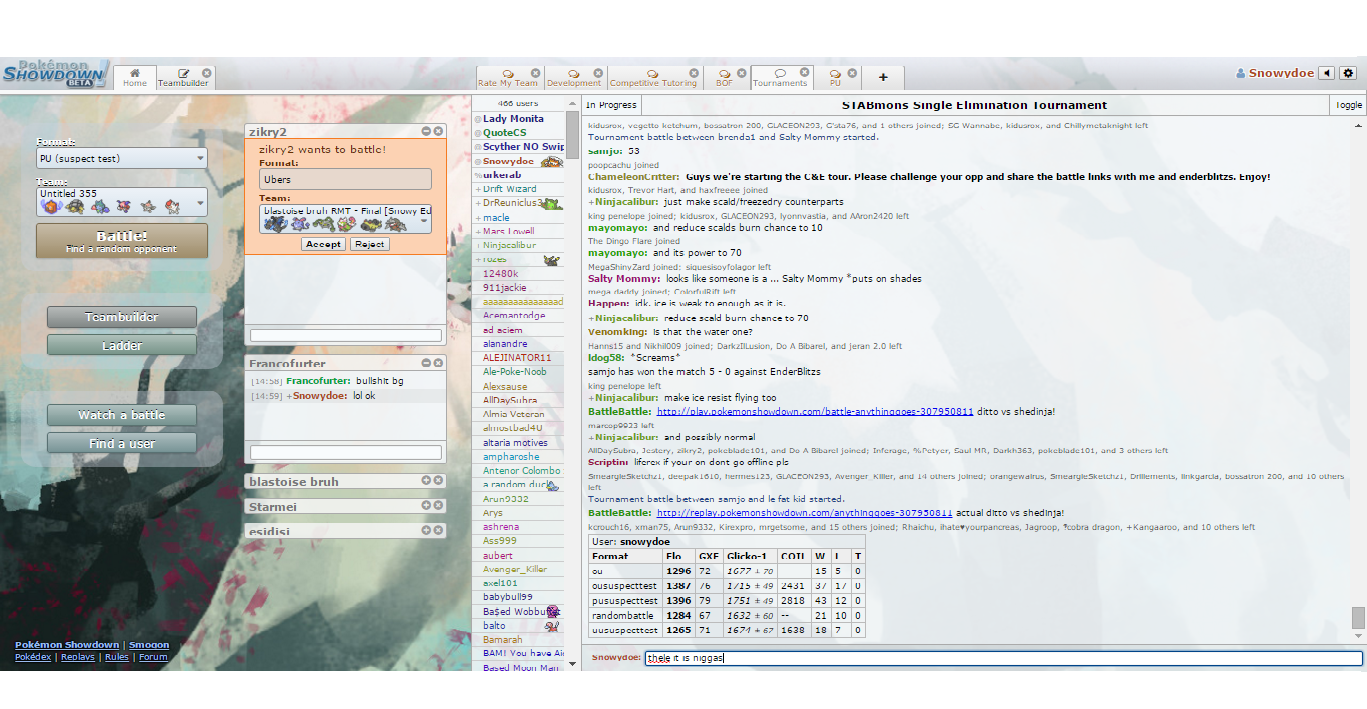The image size is (1367, 709).
Task: Click the Ubers format field in zikry2 challenge
Action: click(x=345, y=179)
